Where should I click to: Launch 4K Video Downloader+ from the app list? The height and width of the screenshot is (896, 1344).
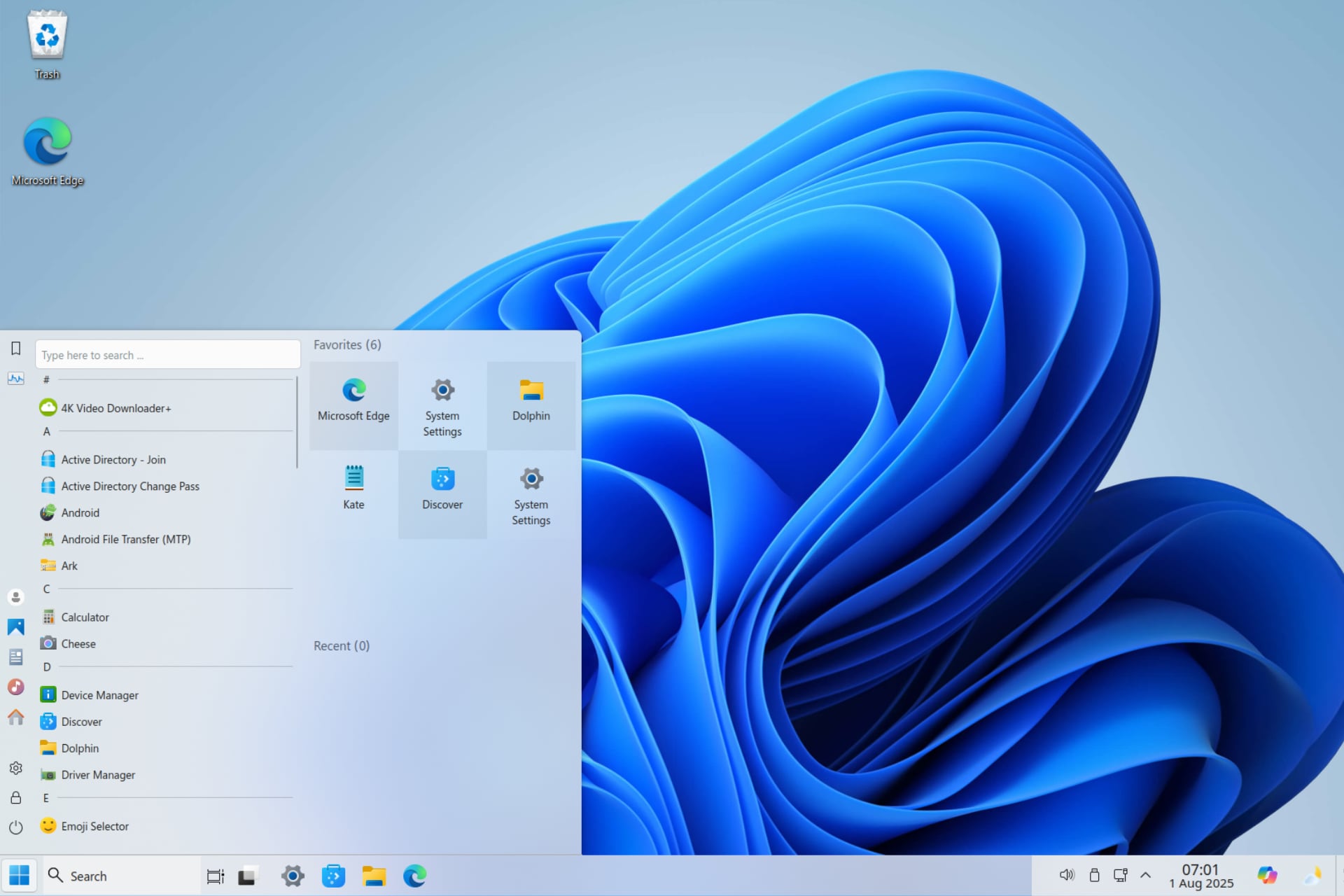(x=116, y=408)
